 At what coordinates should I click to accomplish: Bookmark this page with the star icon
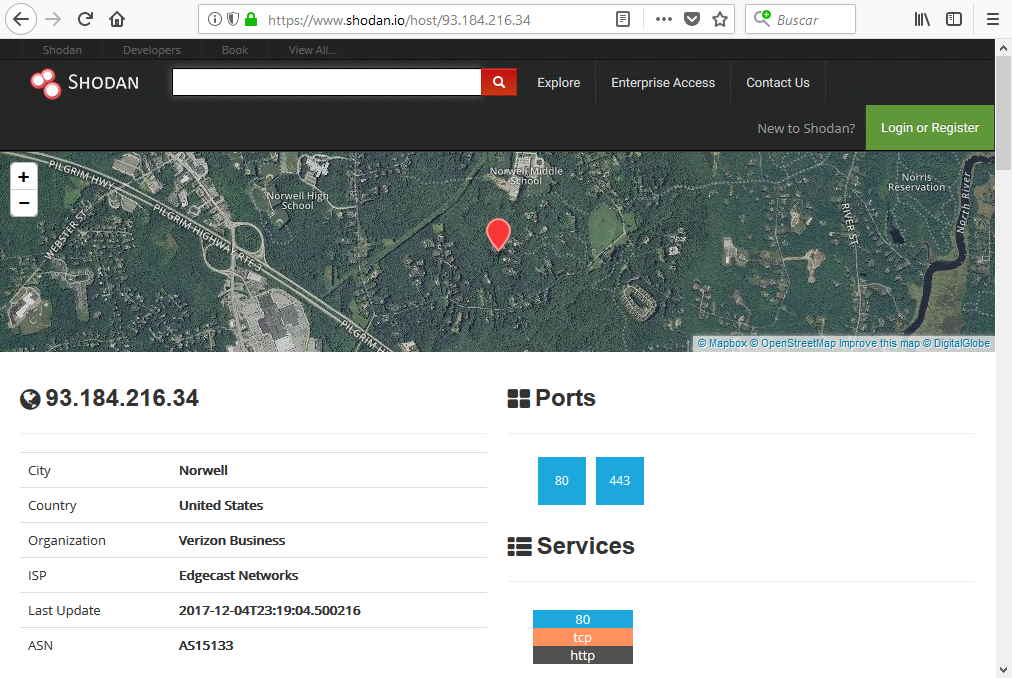click(x=720, y=19)
